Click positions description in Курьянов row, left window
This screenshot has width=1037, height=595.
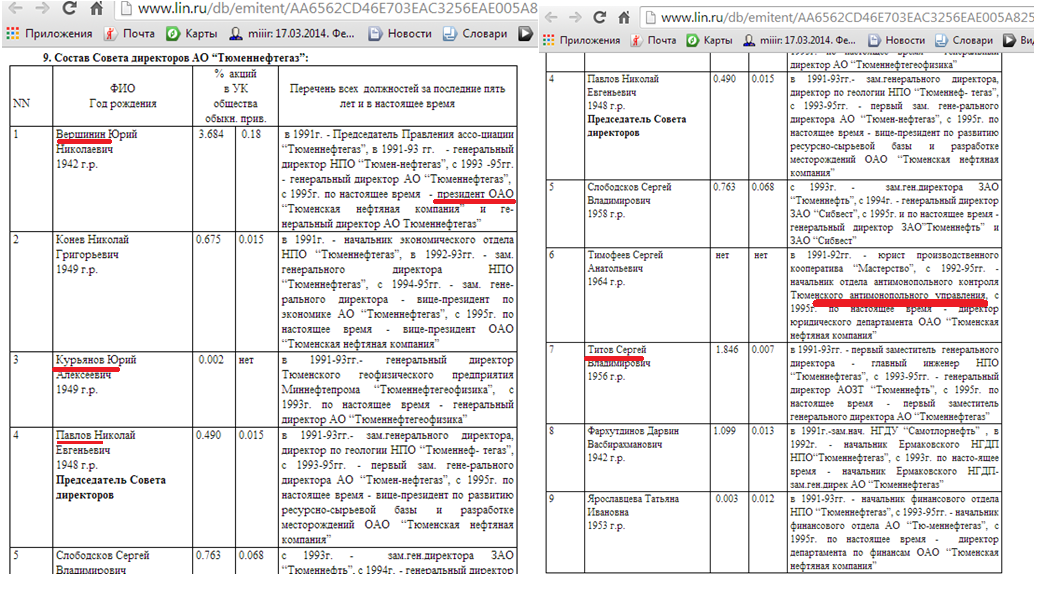pos(397,389)
